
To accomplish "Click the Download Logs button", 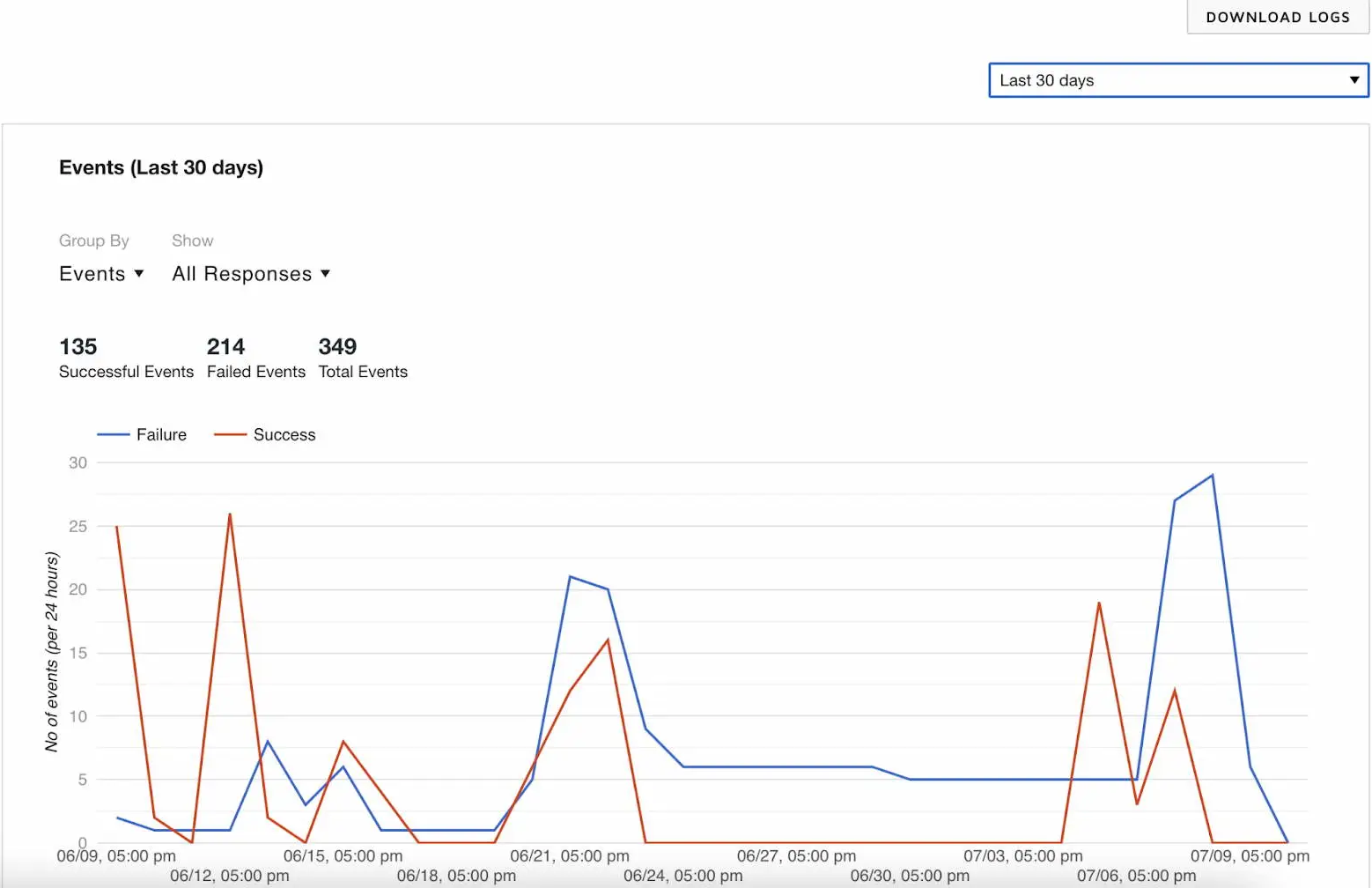I will 1278,17.
